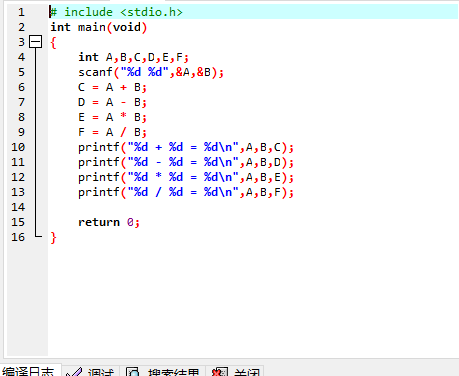Click the printf line for addition result
The image size is (459, 376).
pos(186,147)
